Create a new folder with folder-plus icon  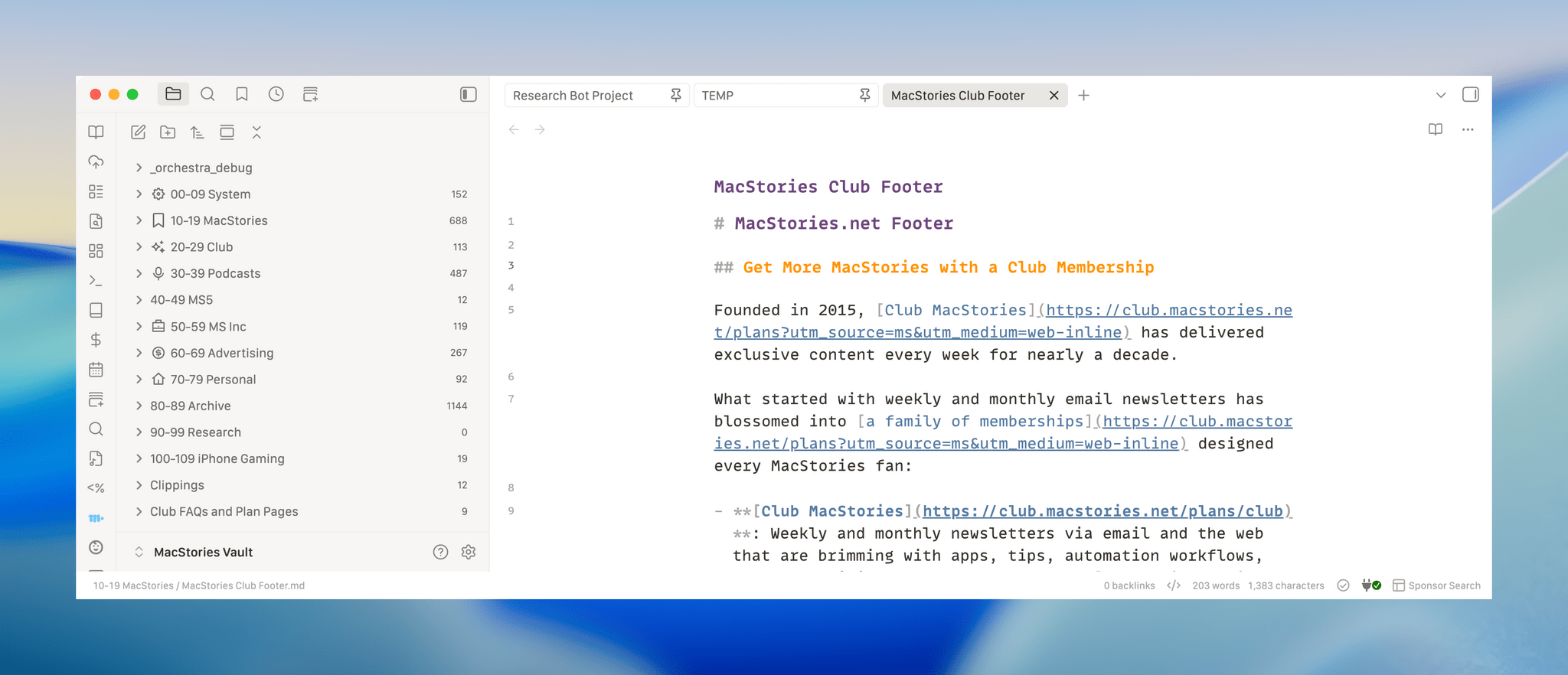pyautogui.click(x=168, y=132)
